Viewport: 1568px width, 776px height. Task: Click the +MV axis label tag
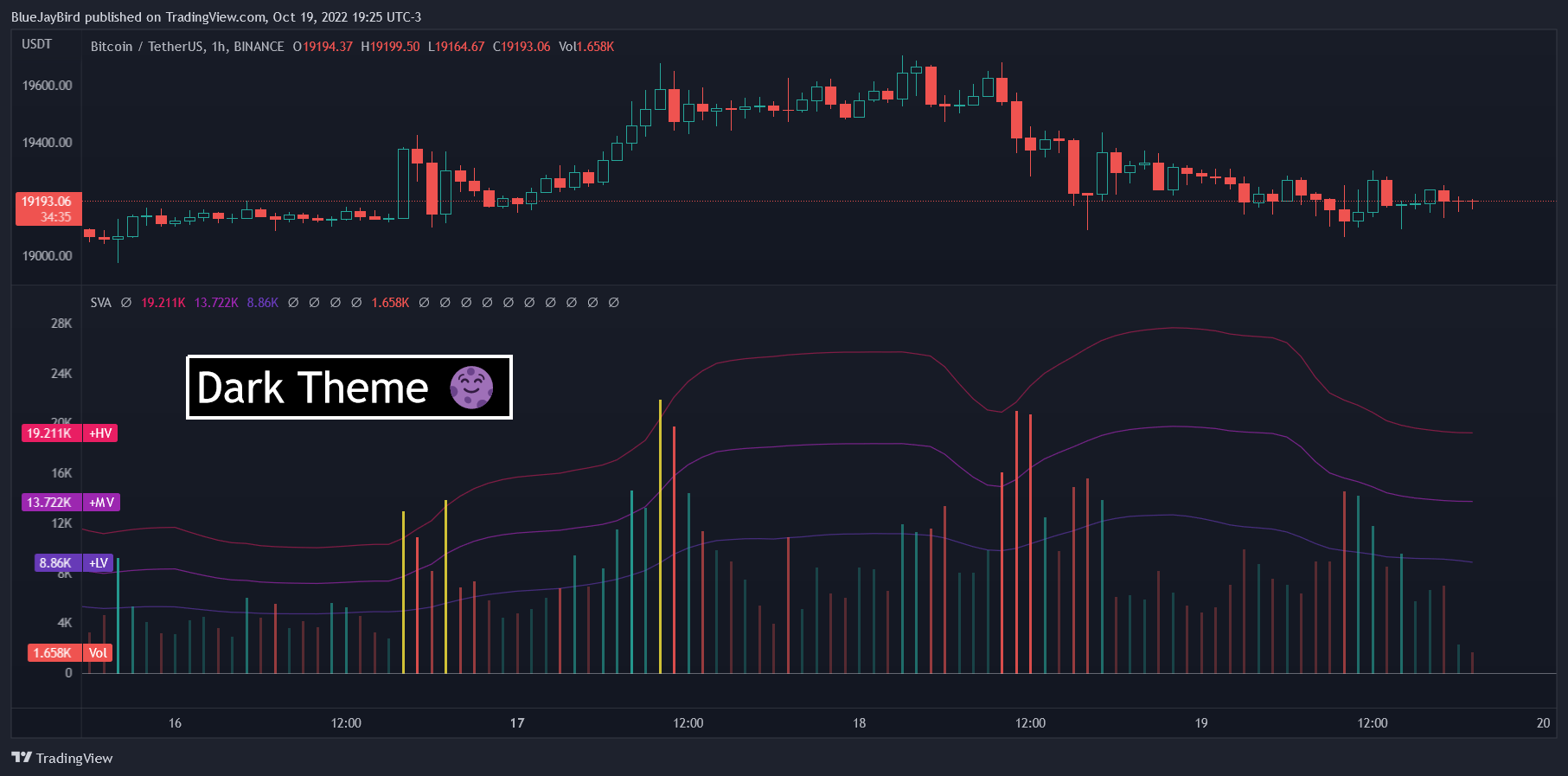101,503
